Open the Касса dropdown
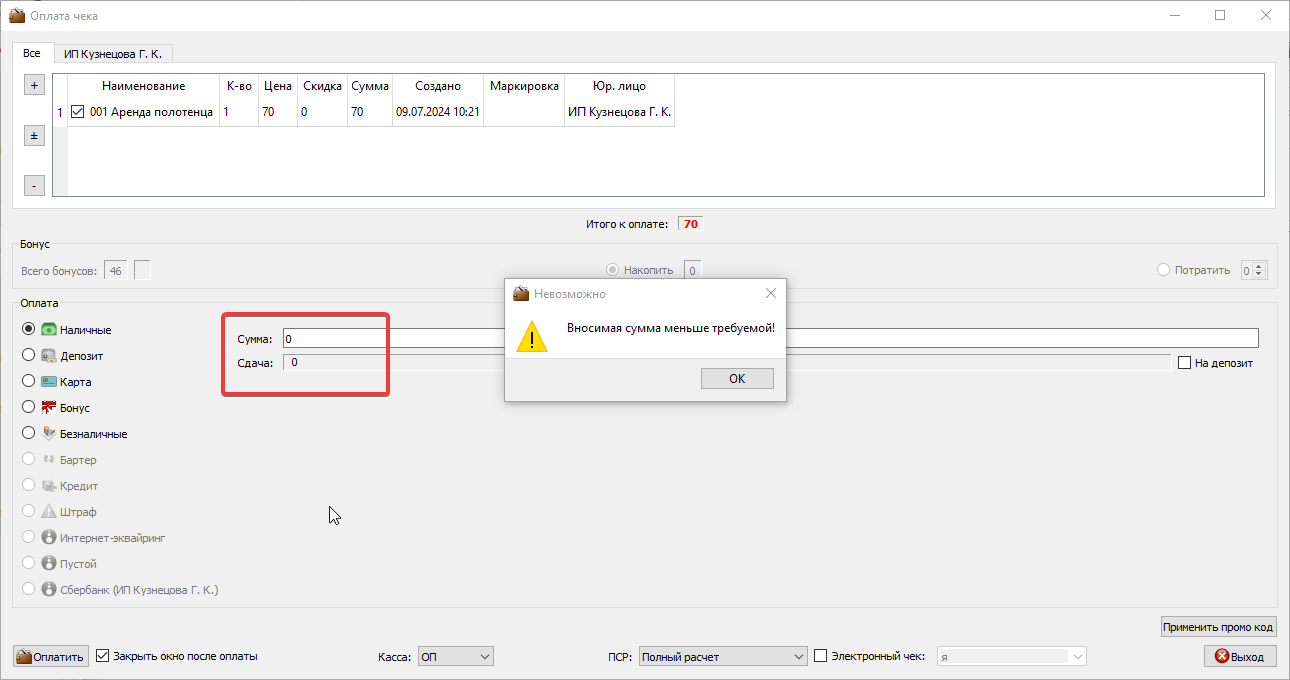The width and height of the screenshot is (1290, 680). tap(455, 657)
